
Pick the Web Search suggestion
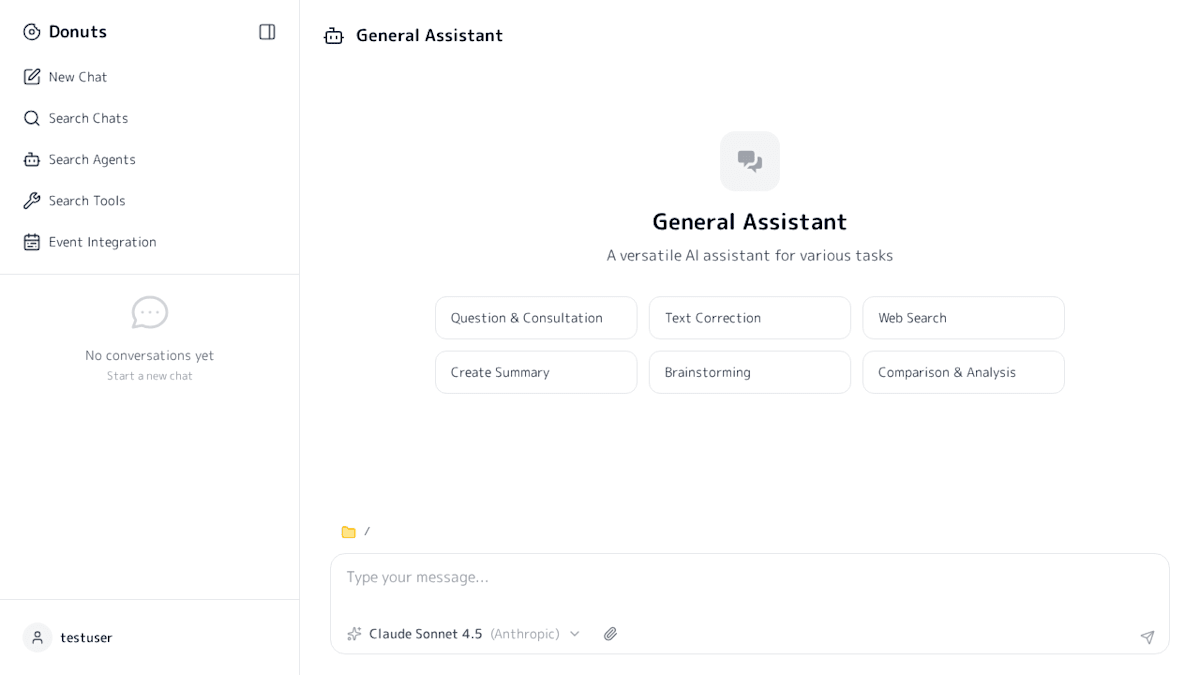click(964, 318)
